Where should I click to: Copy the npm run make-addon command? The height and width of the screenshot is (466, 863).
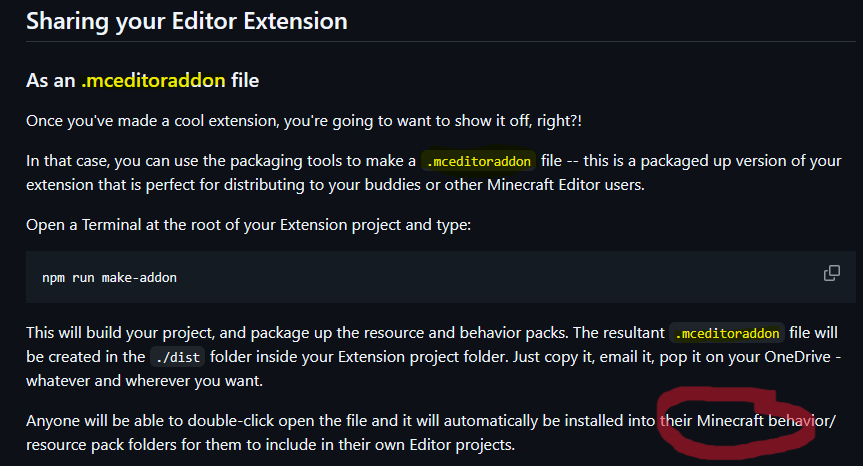pos(832,273)
